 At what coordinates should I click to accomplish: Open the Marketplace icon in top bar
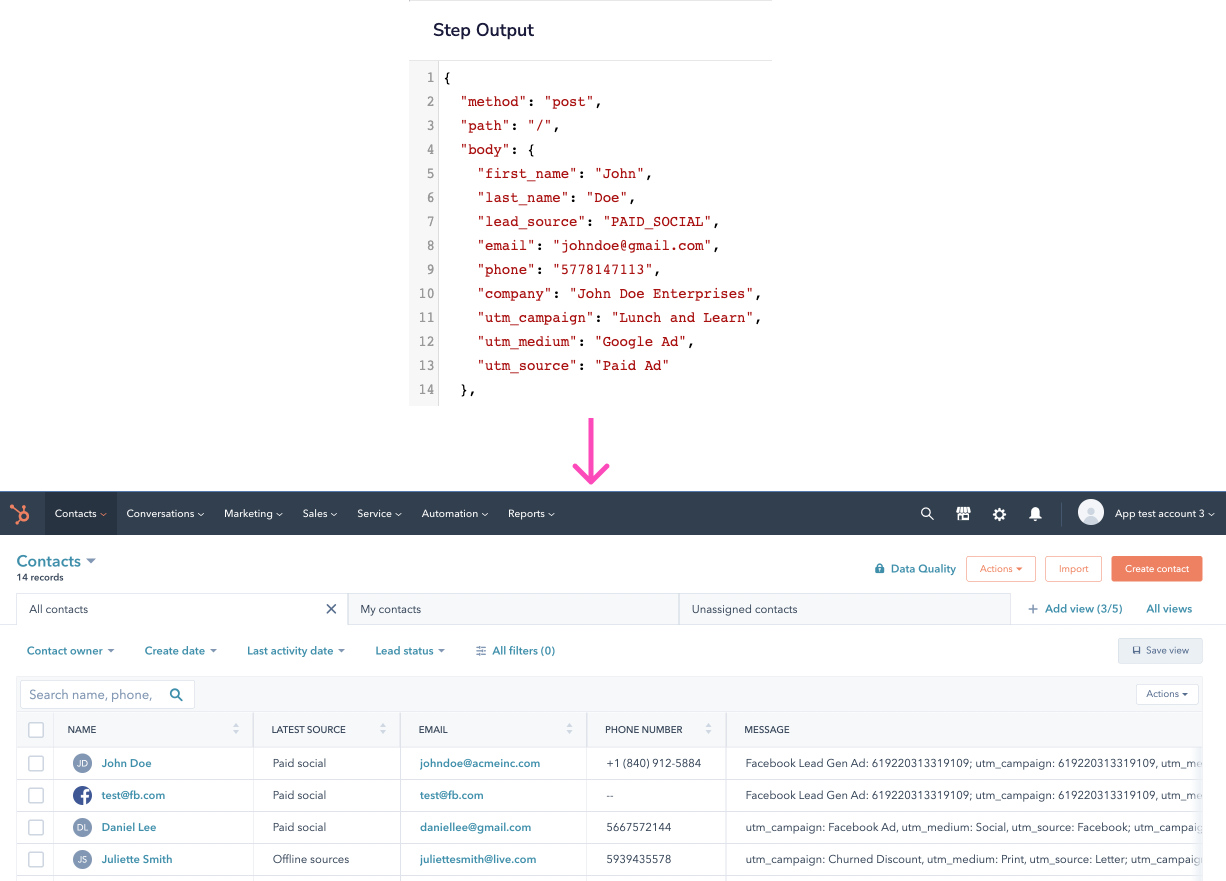click(963, 514)
